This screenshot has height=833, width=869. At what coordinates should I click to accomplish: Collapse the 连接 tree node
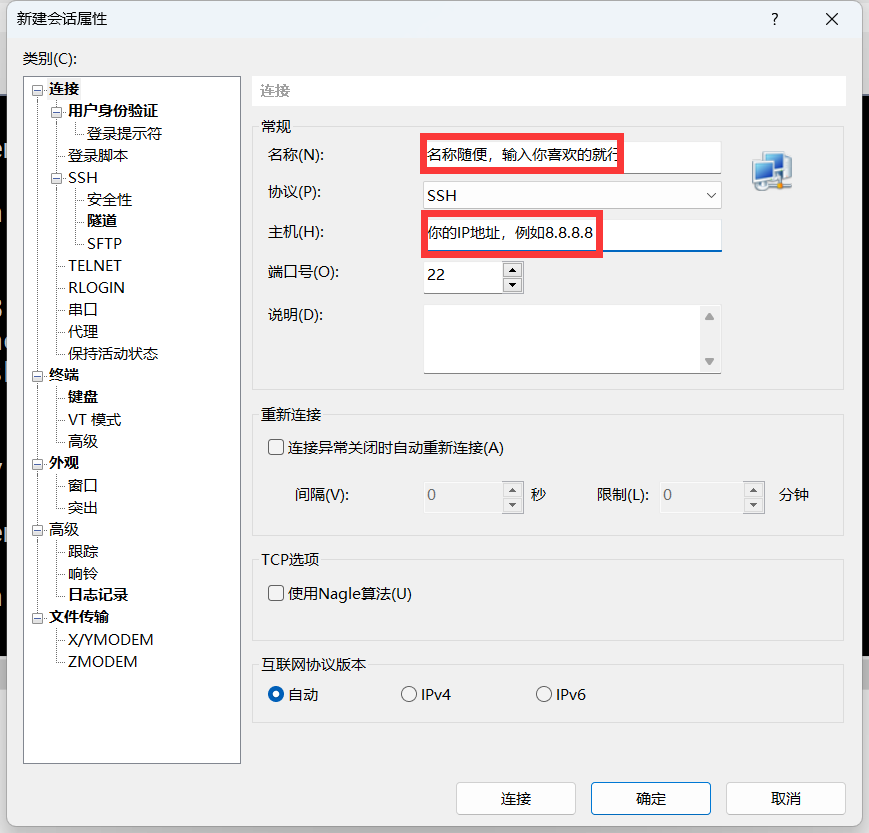click(38, 90)
